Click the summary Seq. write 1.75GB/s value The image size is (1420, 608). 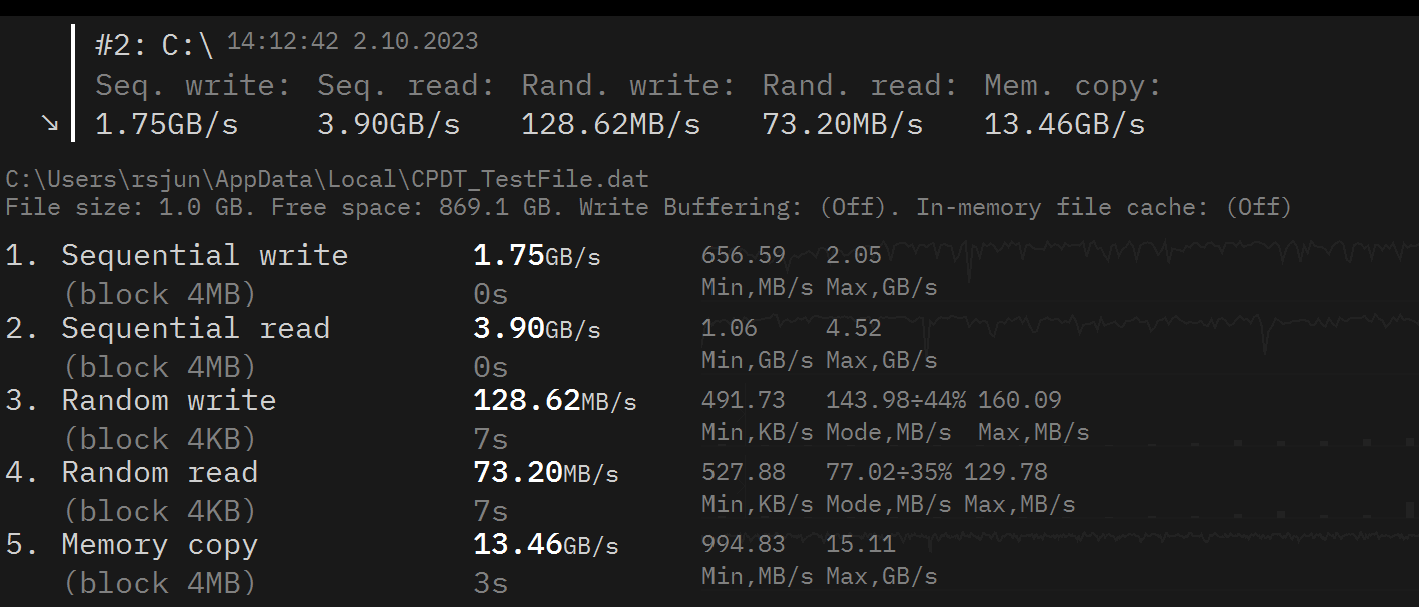(166, 124)
